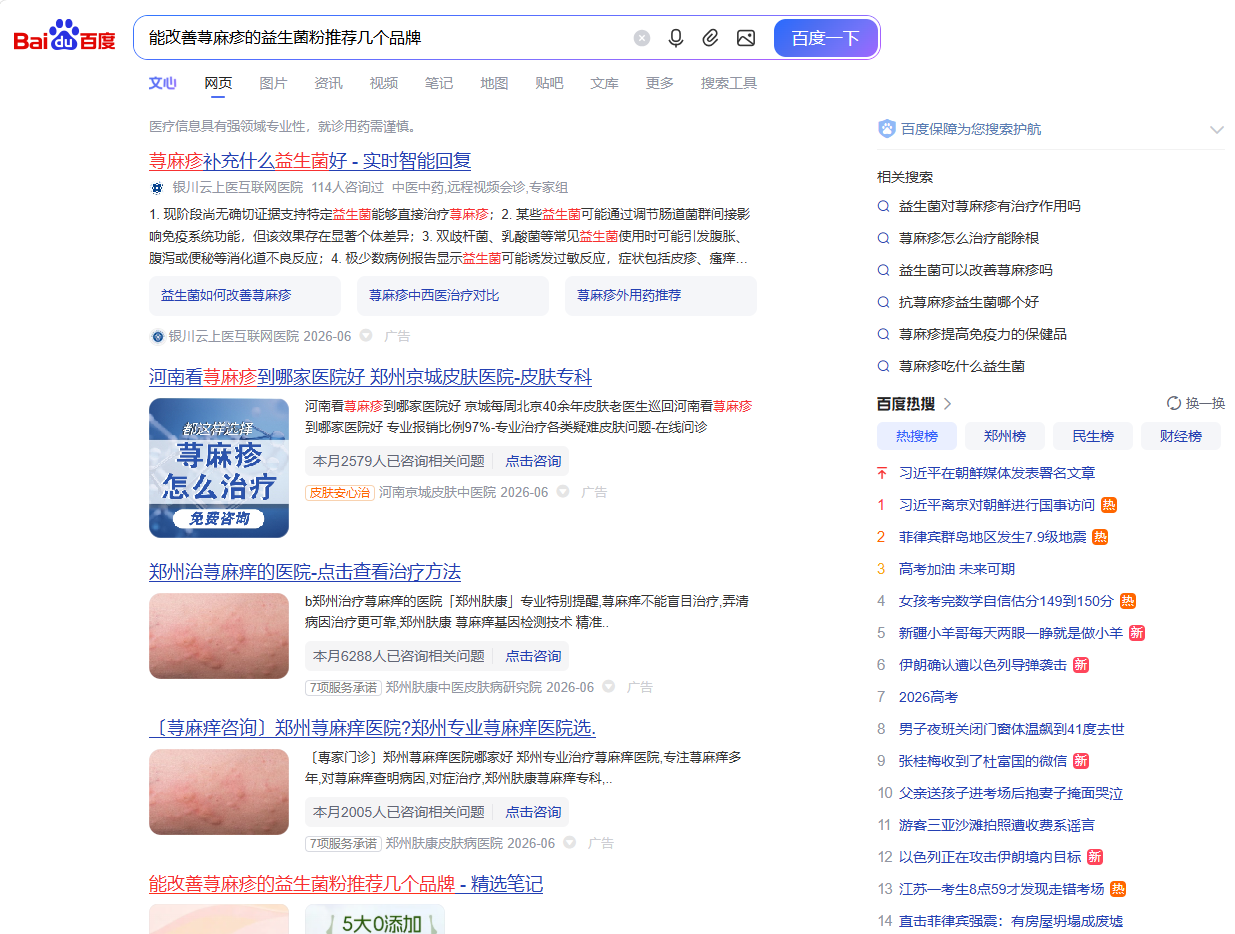Click the 荨麻疹外用药推荐 chip
The height and width of the screenshot is (934, 1235).
[x=661, y=296]
